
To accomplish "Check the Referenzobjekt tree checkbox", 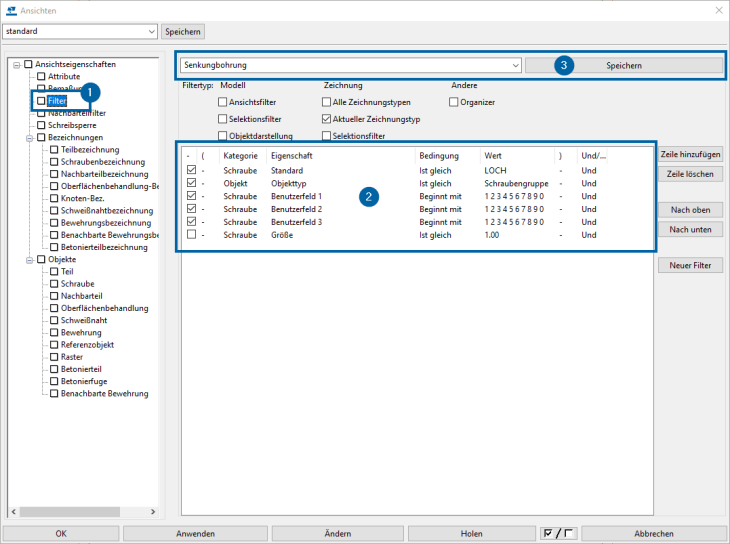I will coord(55,344).
